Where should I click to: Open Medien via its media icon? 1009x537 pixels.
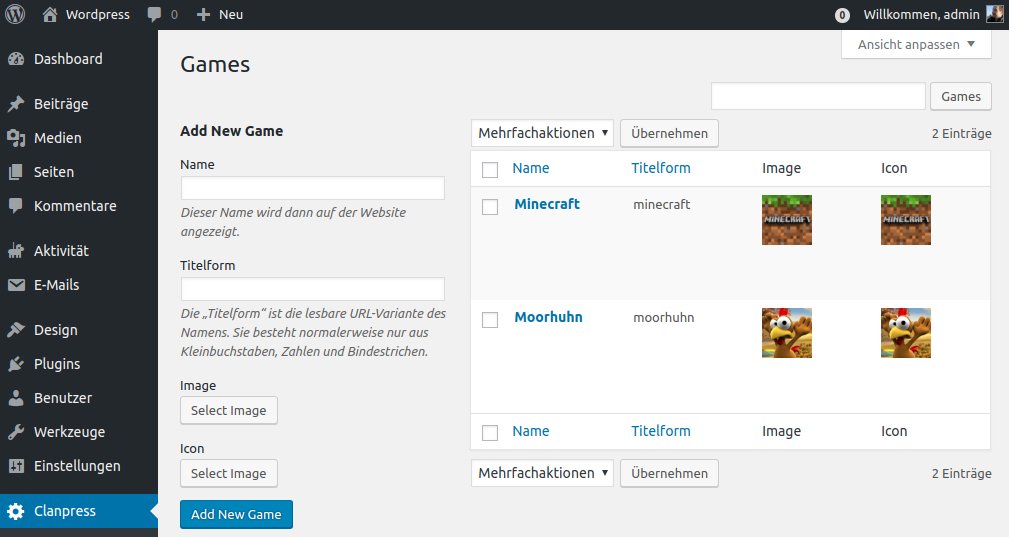coord(16,138)
